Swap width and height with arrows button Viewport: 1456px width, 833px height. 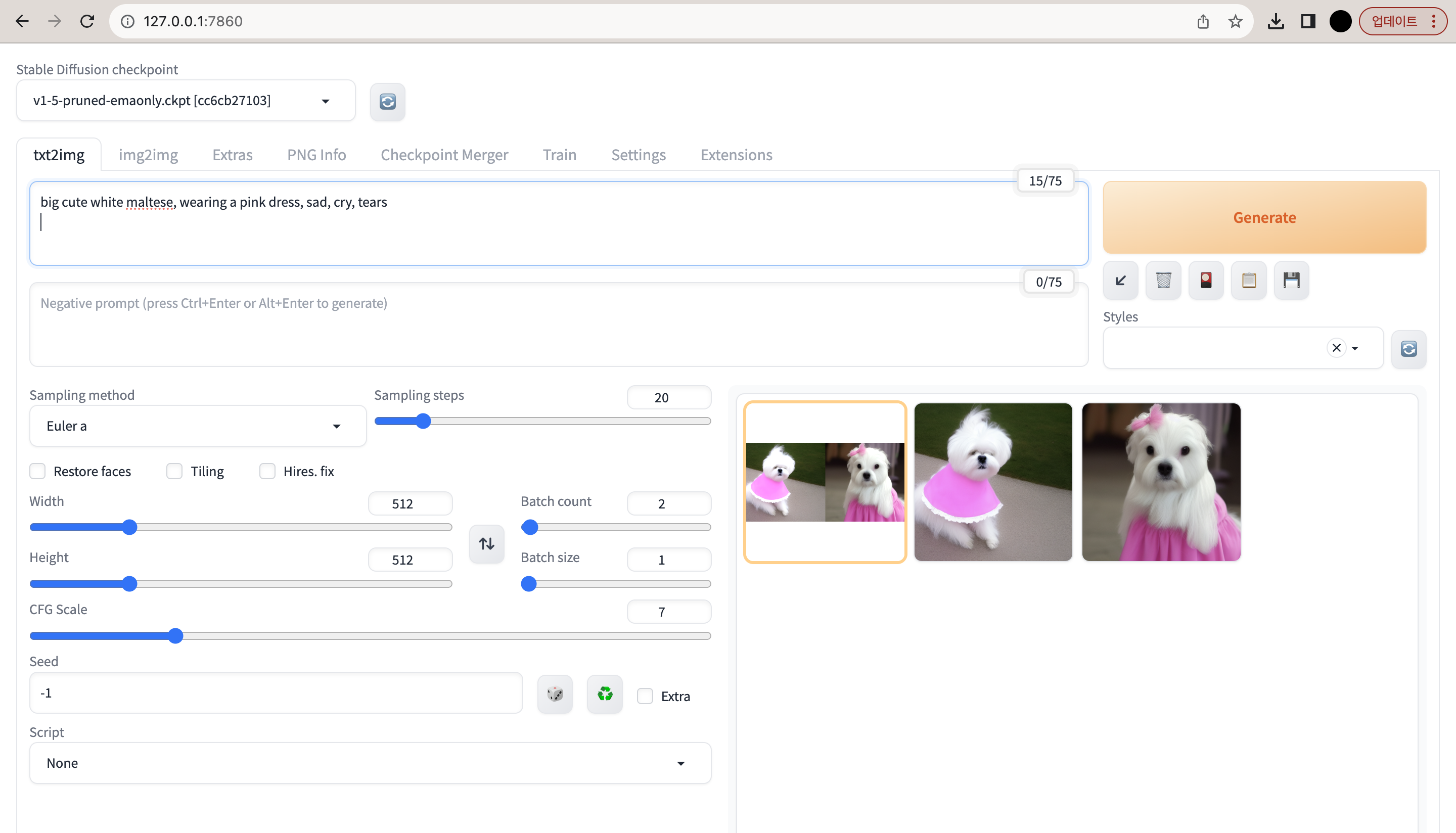[486, 543]
